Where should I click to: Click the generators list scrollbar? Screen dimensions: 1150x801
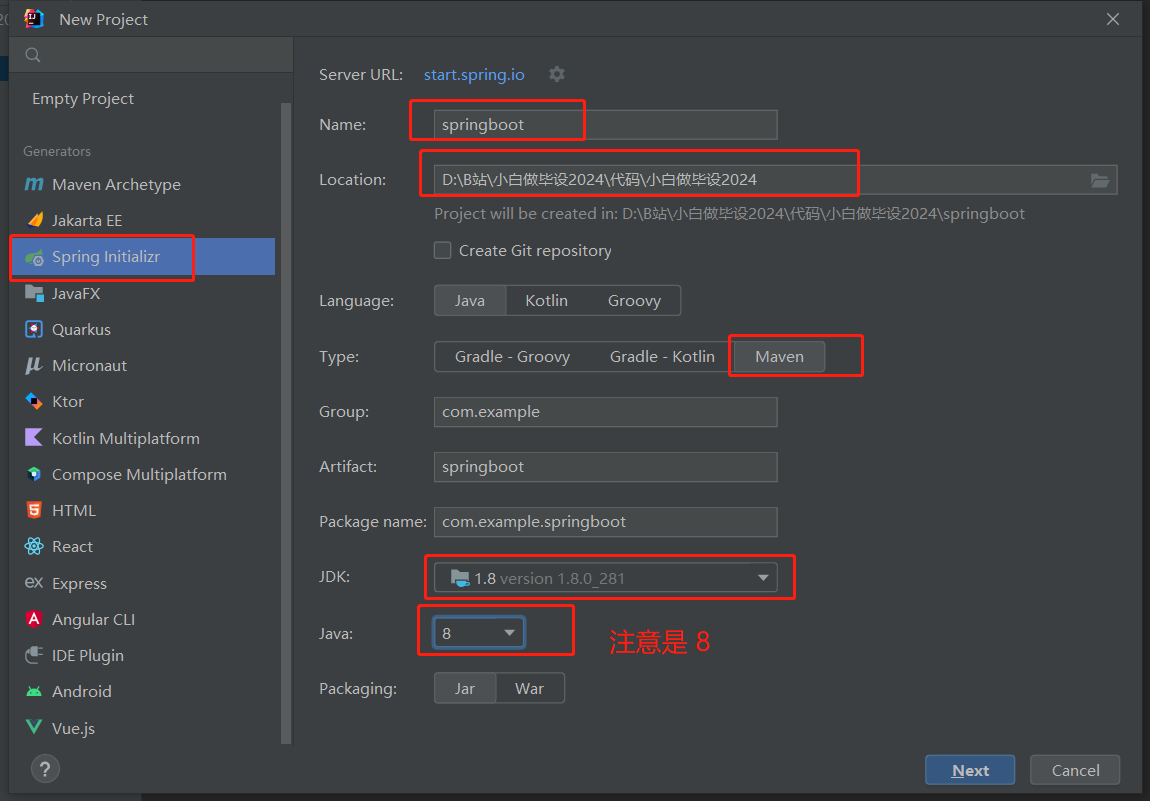(286, 424)
